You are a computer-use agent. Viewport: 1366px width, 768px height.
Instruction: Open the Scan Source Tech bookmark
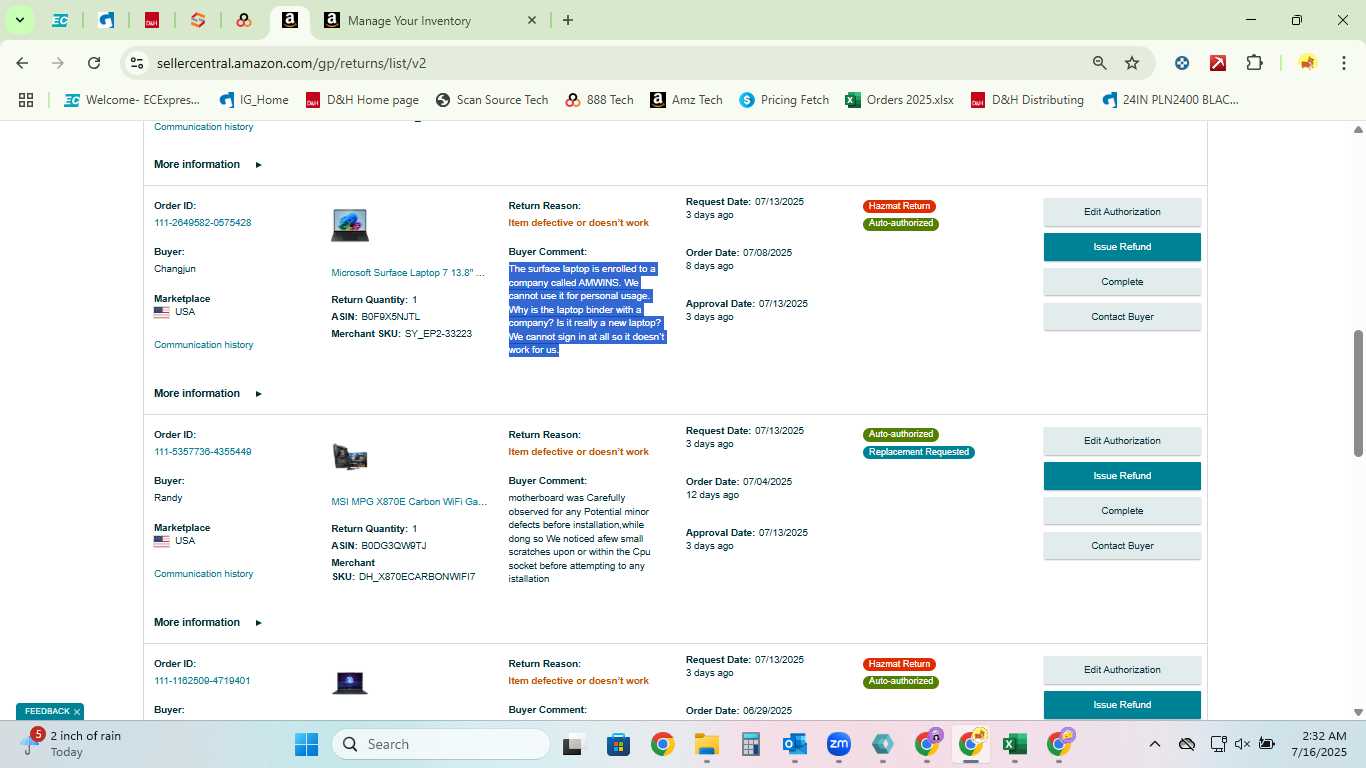[492, 100]
